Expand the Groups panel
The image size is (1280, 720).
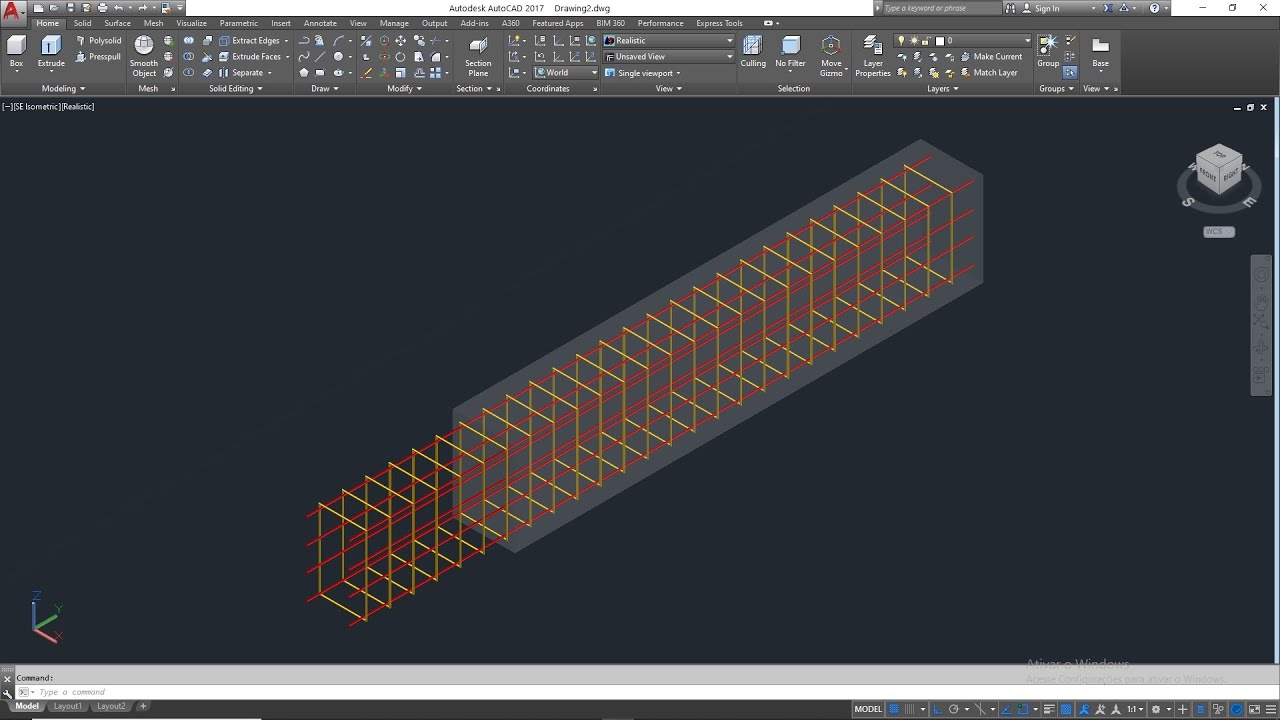[x=1056, y=89]
